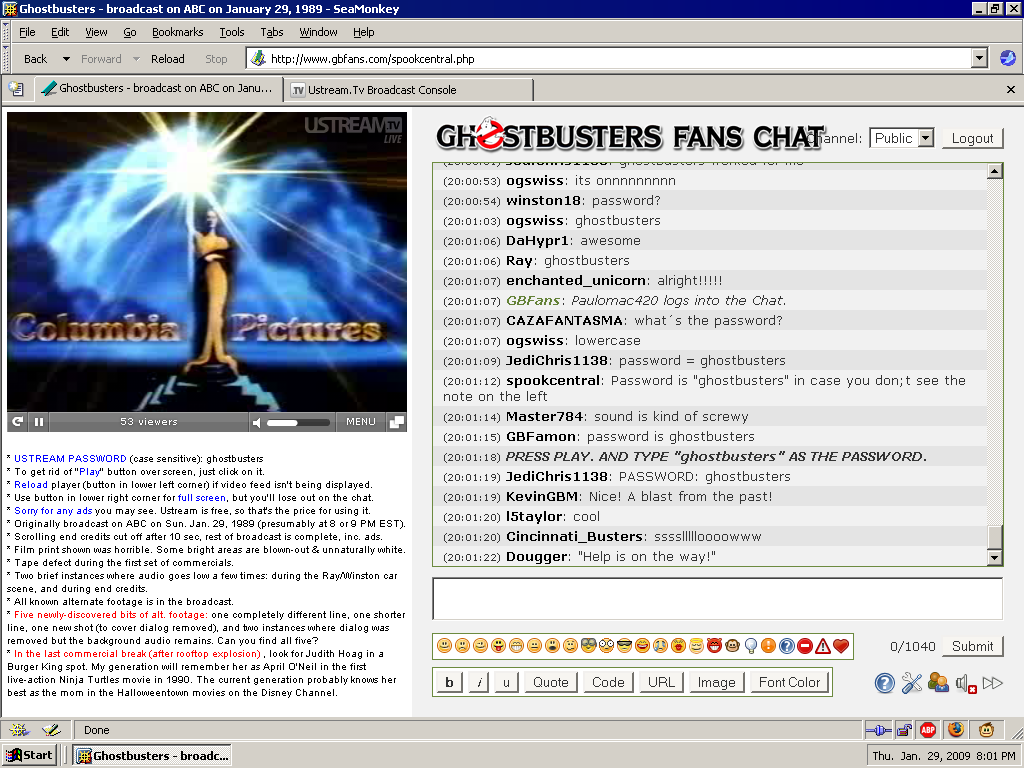This screenshot has width=1024, height=768.
Task: Pause the Ustream video playback
Action: pyautogui.click(x=39, y=422)
